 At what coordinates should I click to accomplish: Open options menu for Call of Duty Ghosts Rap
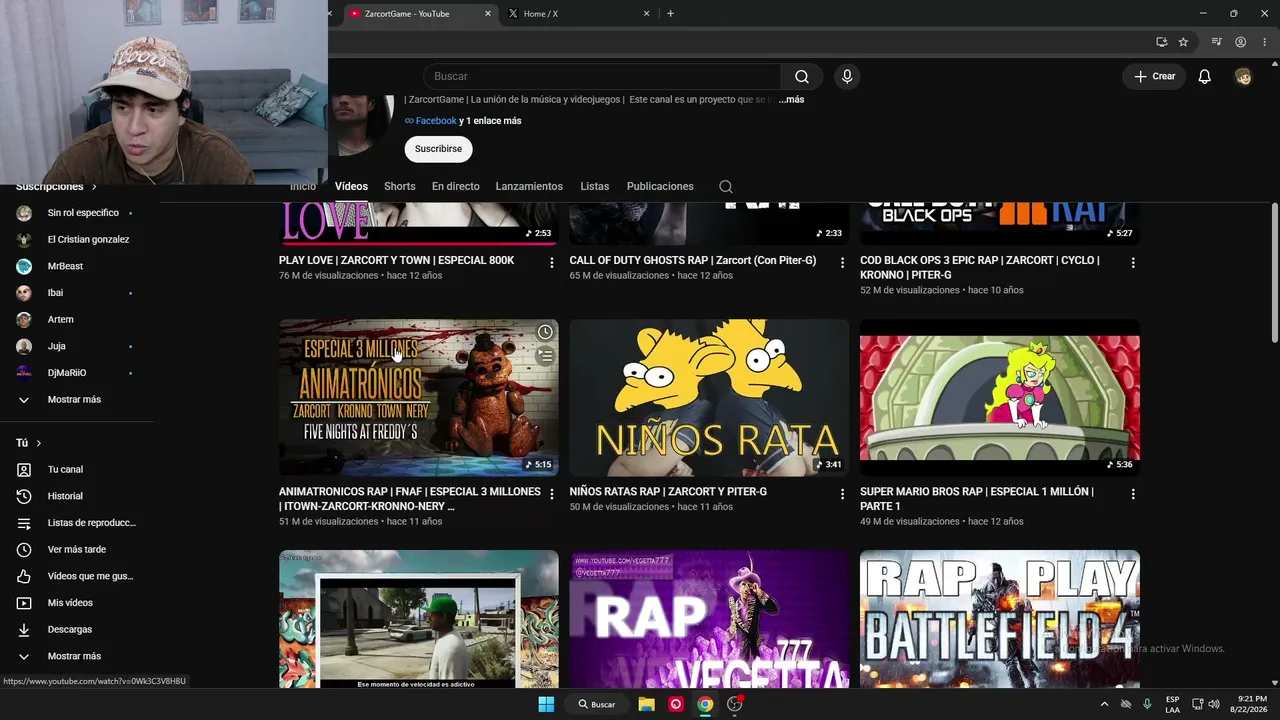tap(842, 263)
